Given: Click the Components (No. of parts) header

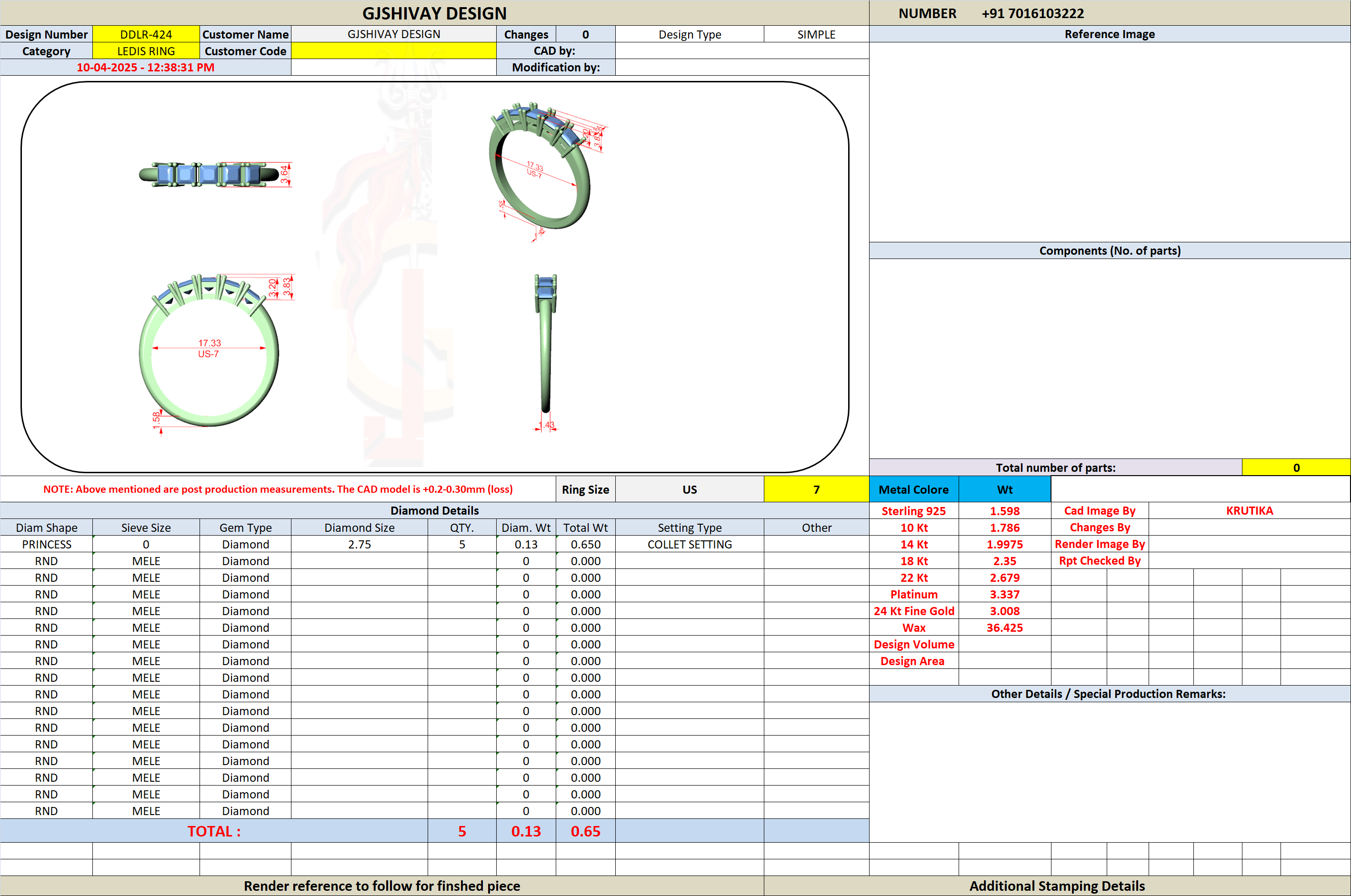Looking at the screenshot, I should pos(1109,250).
